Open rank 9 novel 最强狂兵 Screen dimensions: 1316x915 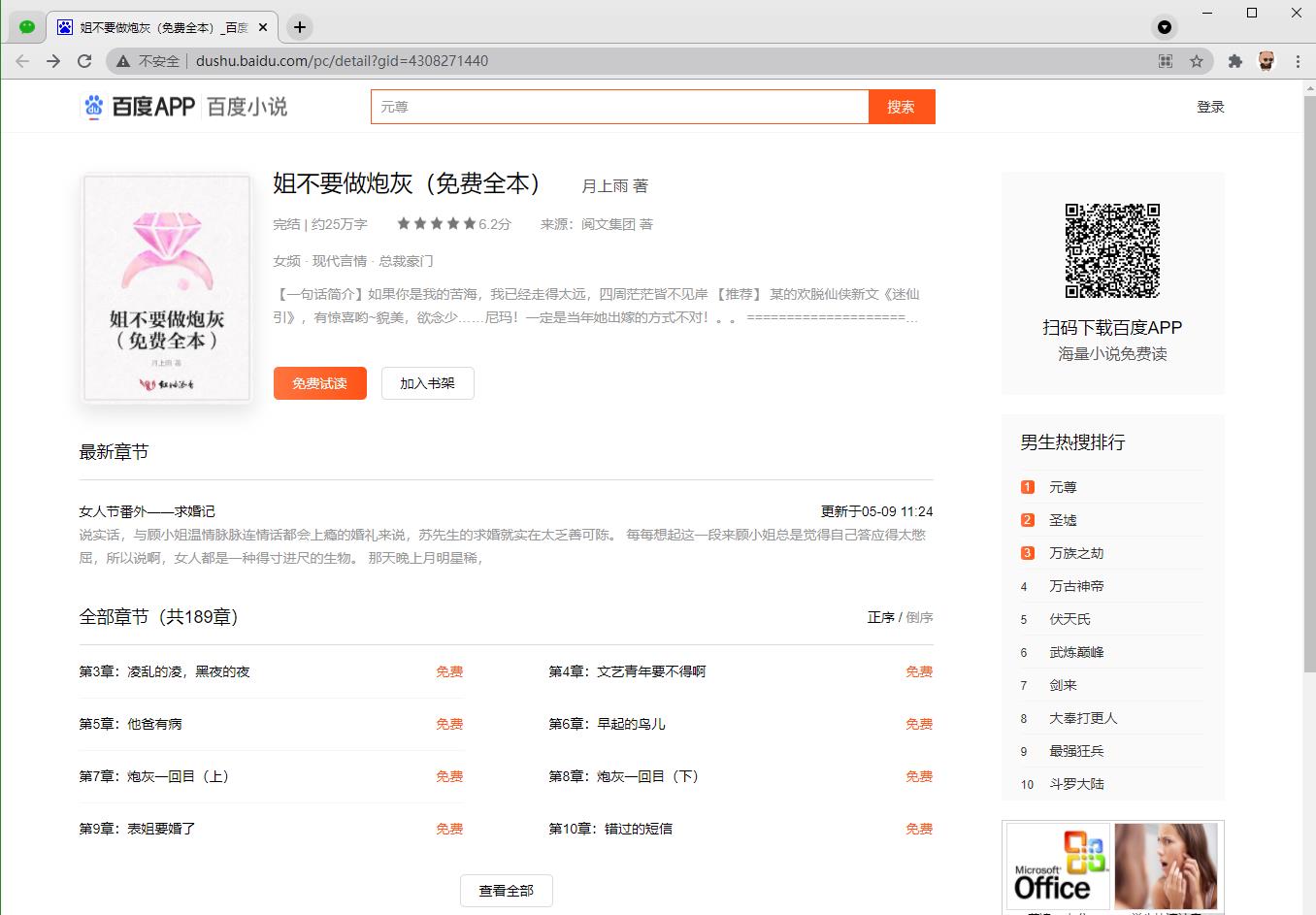point(1076,751)
